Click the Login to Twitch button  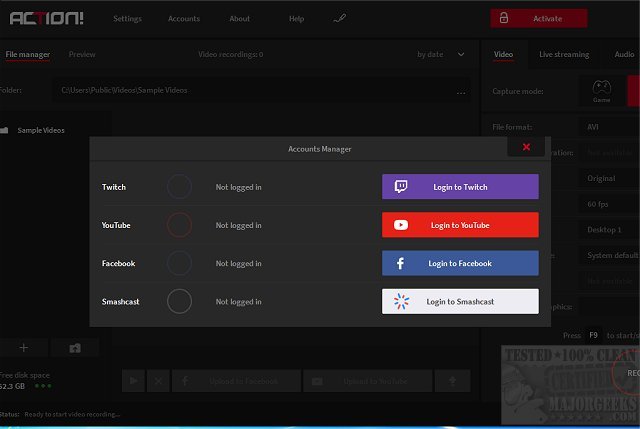click(x=460, y=187)
